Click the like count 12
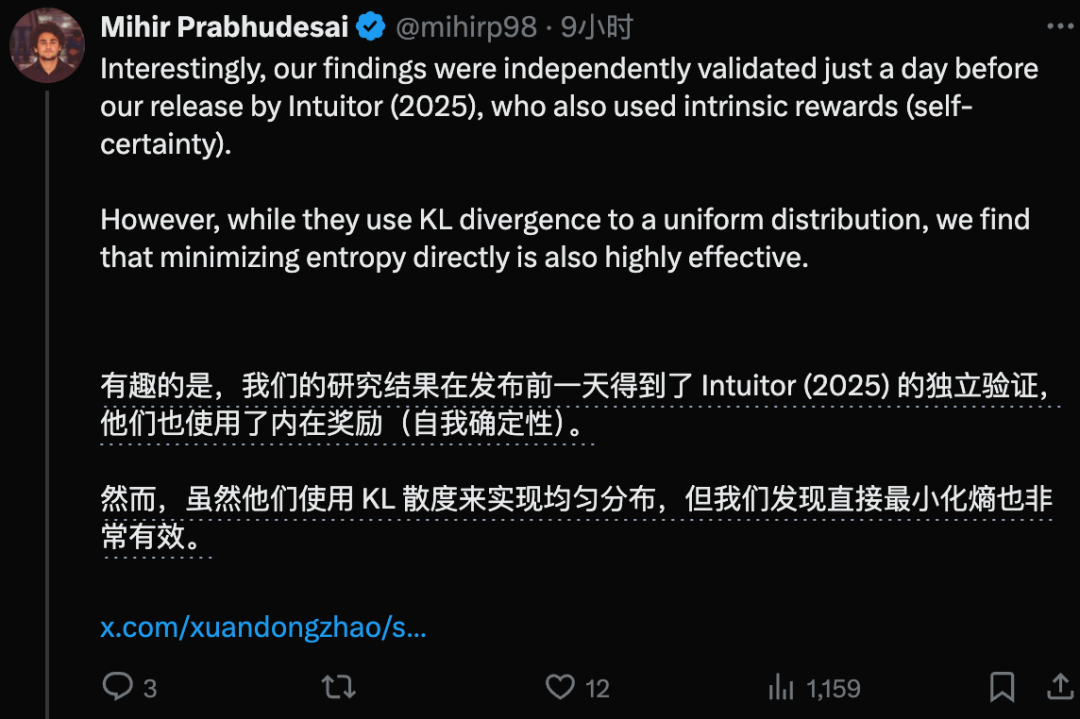Viewport: 1080px width, 719px height. [x=597, y=688]
